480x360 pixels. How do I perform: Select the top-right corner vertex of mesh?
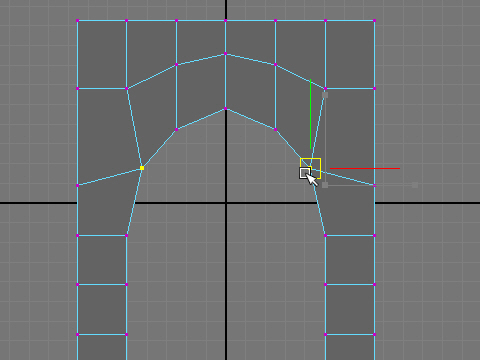click(375, 21)
